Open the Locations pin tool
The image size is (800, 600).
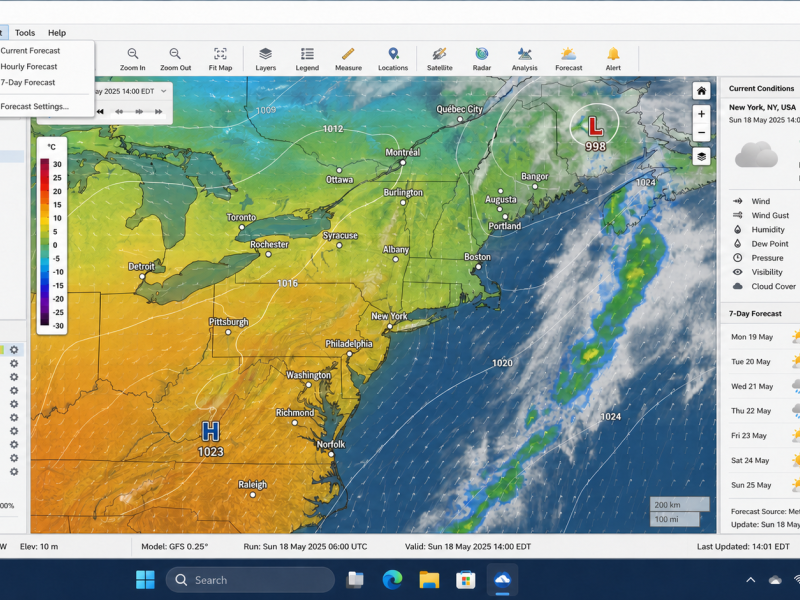(393, 59)
